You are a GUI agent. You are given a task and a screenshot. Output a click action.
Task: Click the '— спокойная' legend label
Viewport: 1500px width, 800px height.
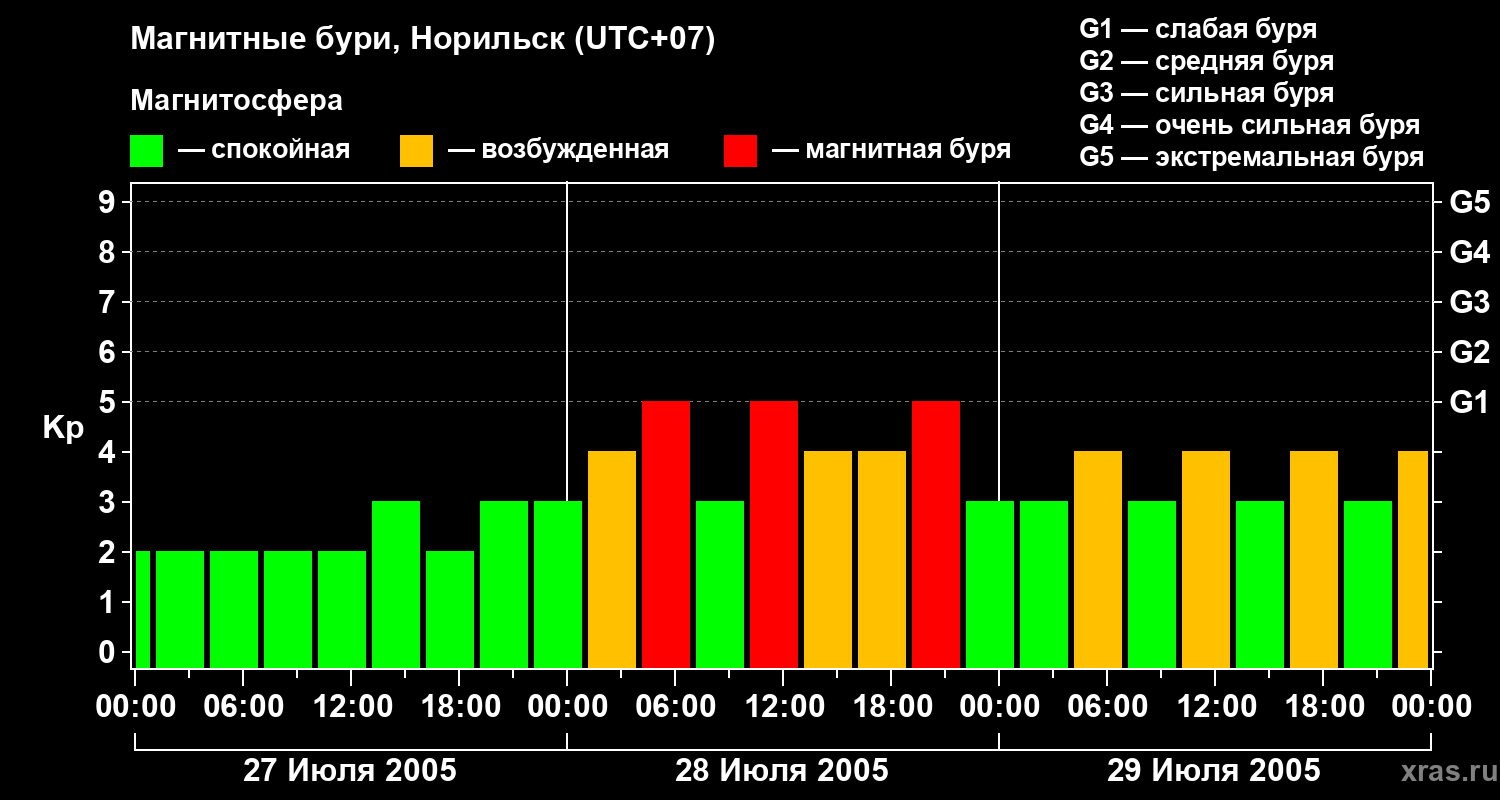pyautogui.click(x=264, y=150)
